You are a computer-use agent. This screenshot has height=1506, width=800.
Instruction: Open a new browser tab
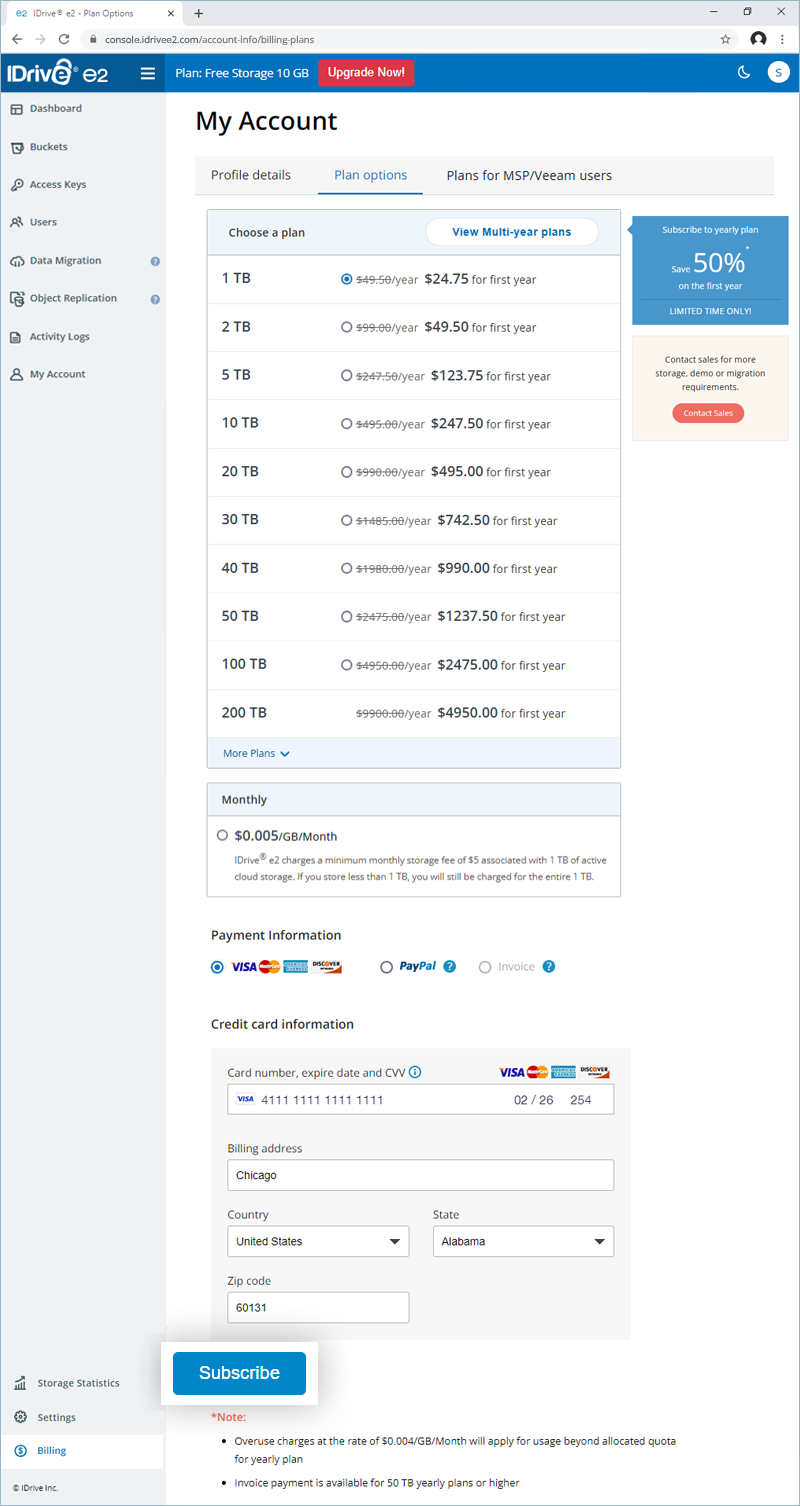coord(198,13)
